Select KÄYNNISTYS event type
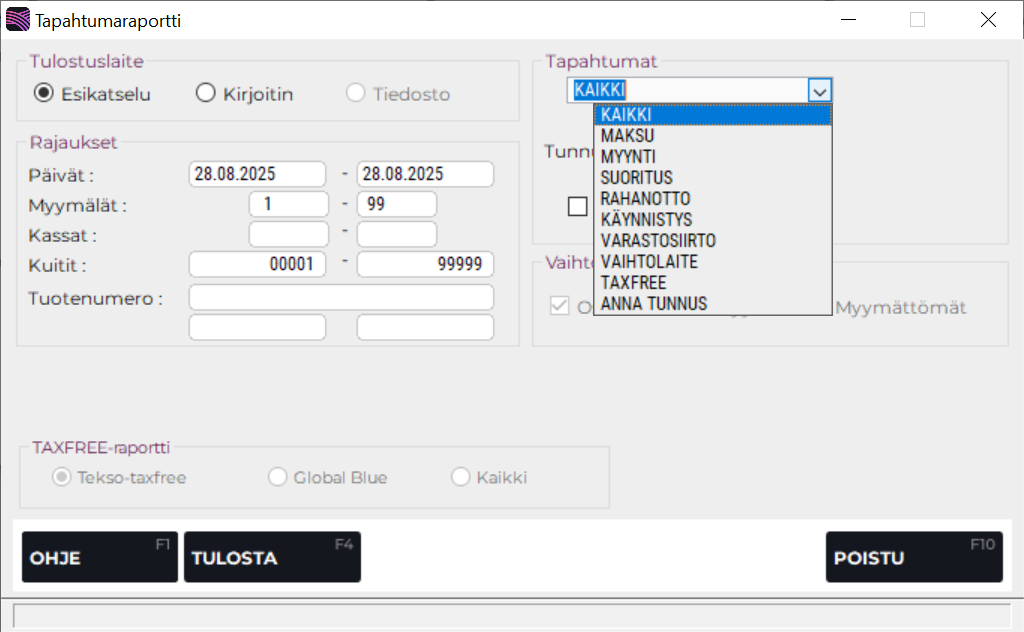Image resolution: width=1024 pixels, height=632 pixels. click(x=646, y=219)
